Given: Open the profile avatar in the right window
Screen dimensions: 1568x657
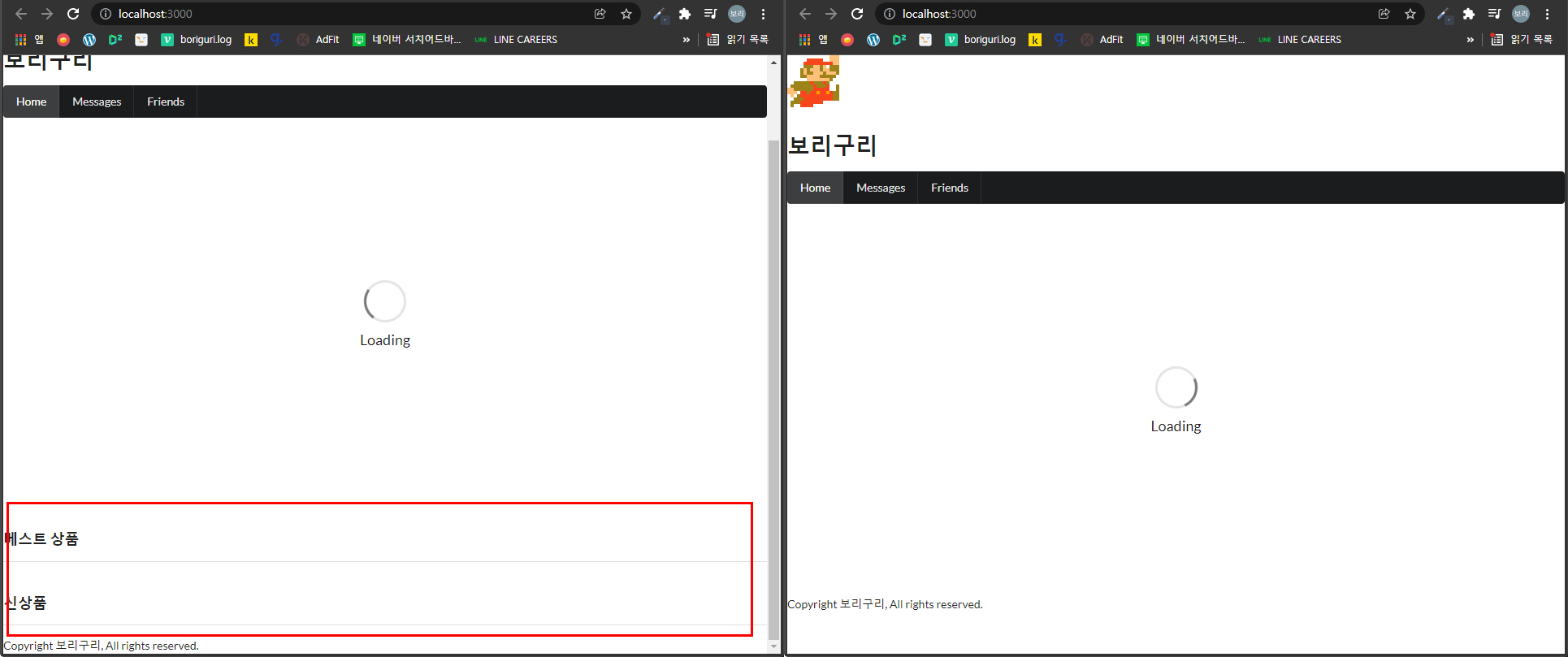Looking at the screenshot, I should (x=1521, y=14).
